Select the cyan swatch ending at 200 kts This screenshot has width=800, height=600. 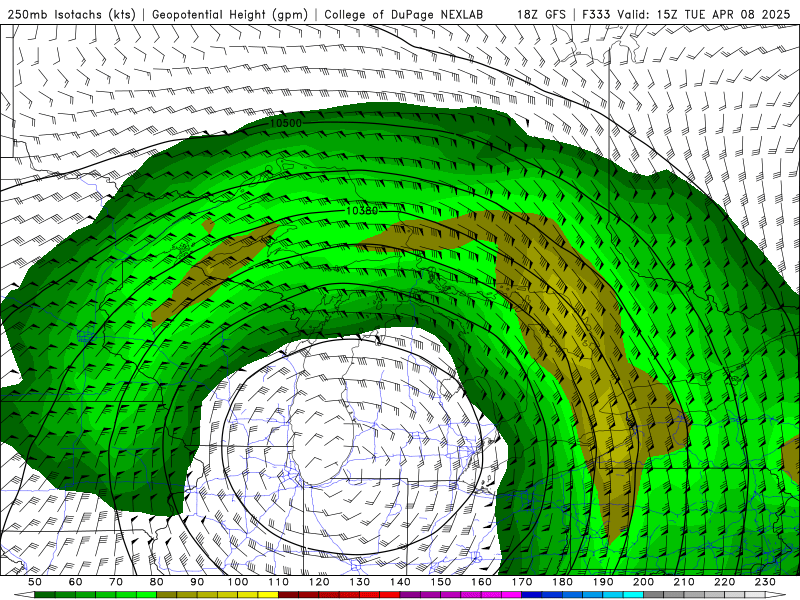tap(633, 595)
